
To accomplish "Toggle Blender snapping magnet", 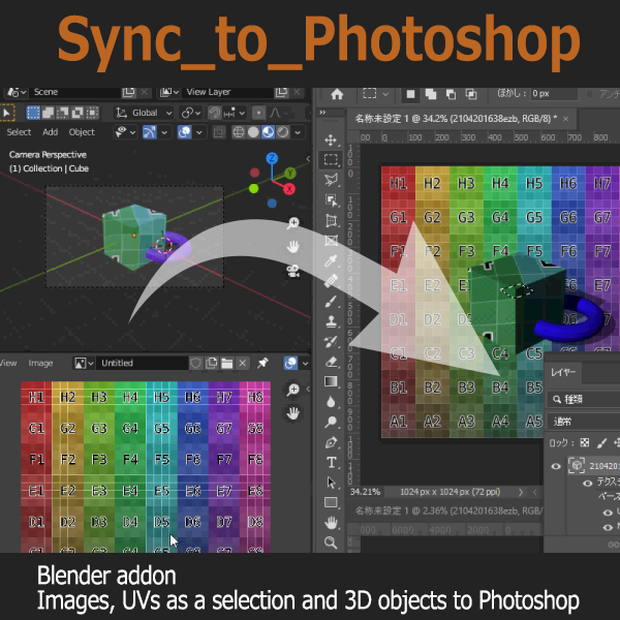I will (x=214, y=113).
